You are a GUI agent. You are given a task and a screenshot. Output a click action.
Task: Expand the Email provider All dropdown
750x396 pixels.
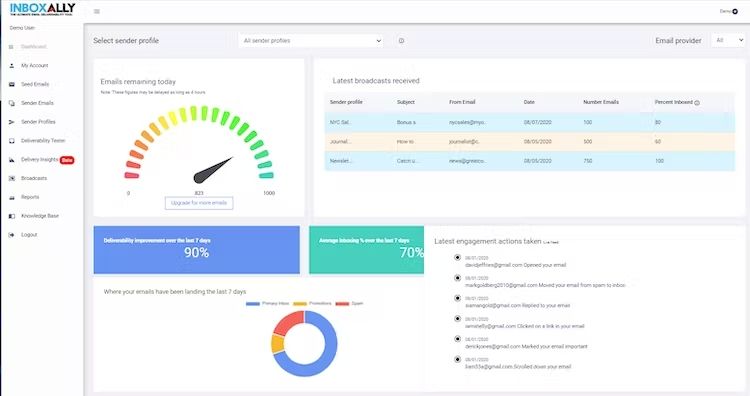coord(728,40)
